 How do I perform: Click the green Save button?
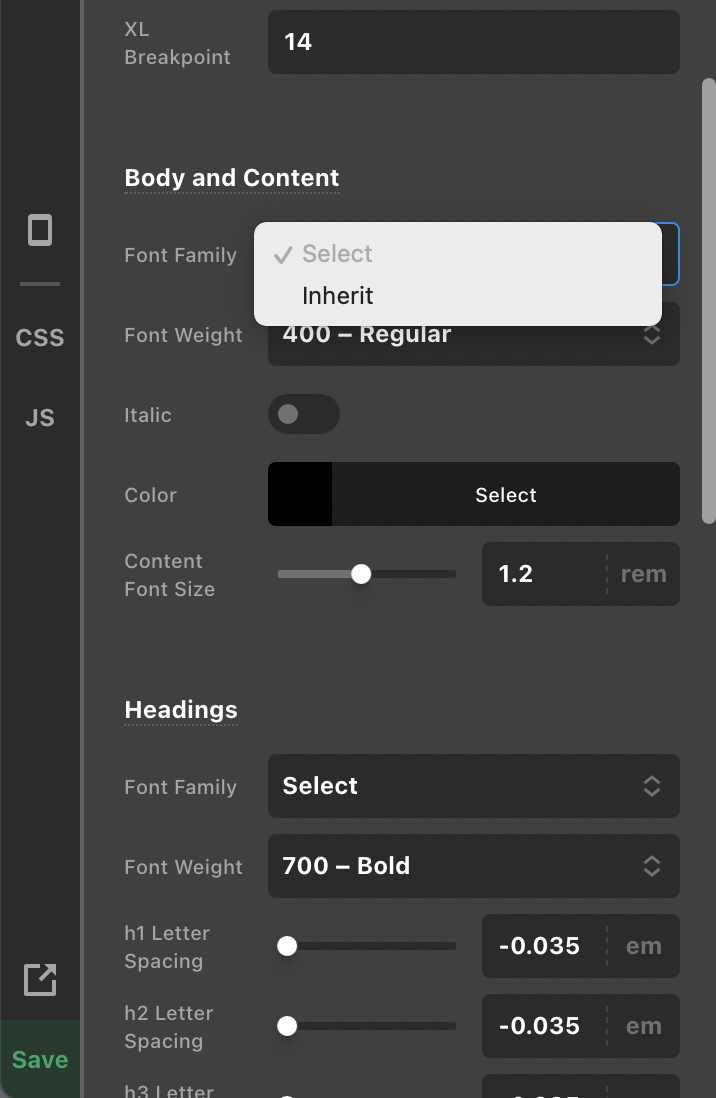click(x=40, y=1059)
